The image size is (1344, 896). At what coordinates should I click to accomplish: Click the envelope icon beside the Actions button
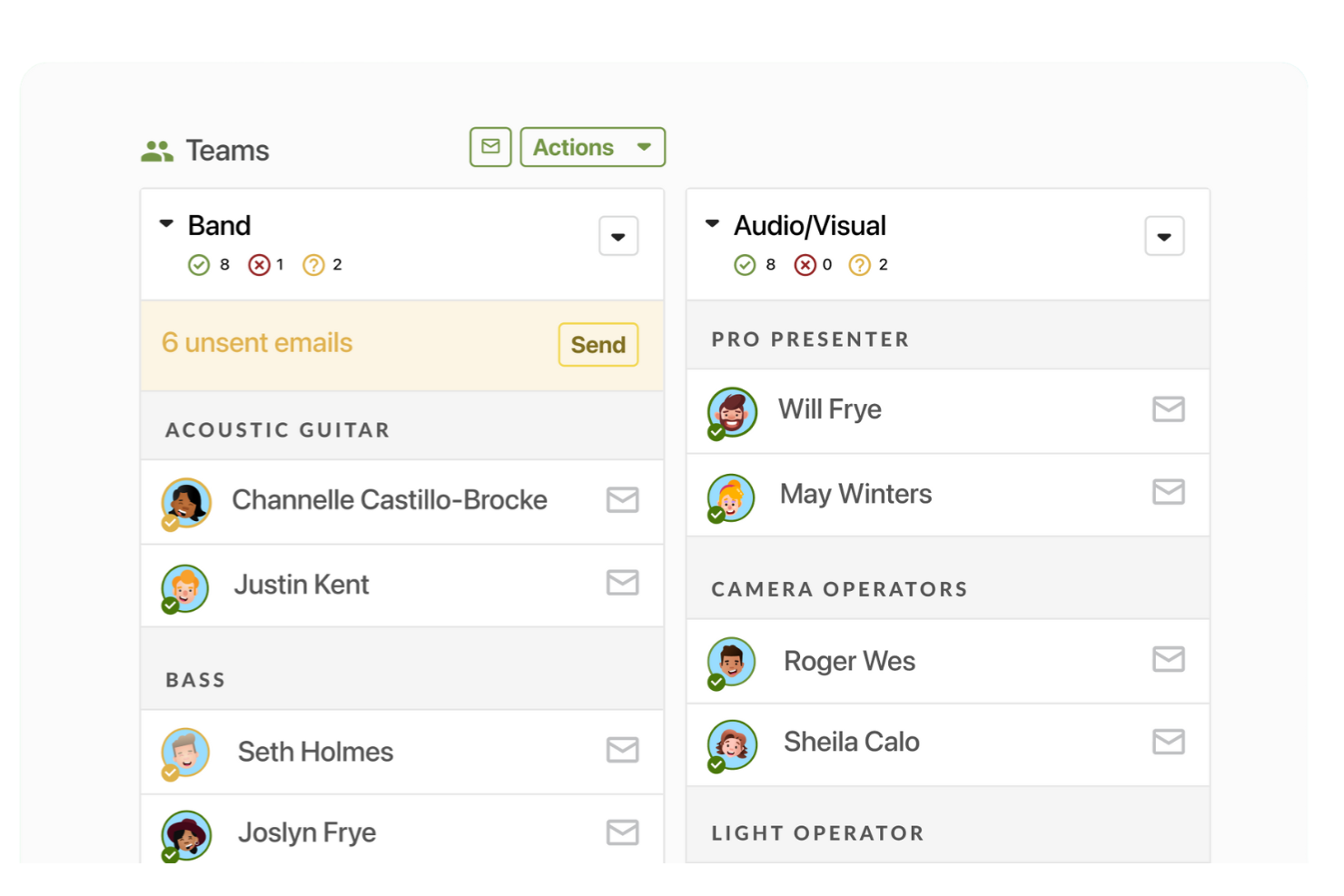(x=490, y=147)
